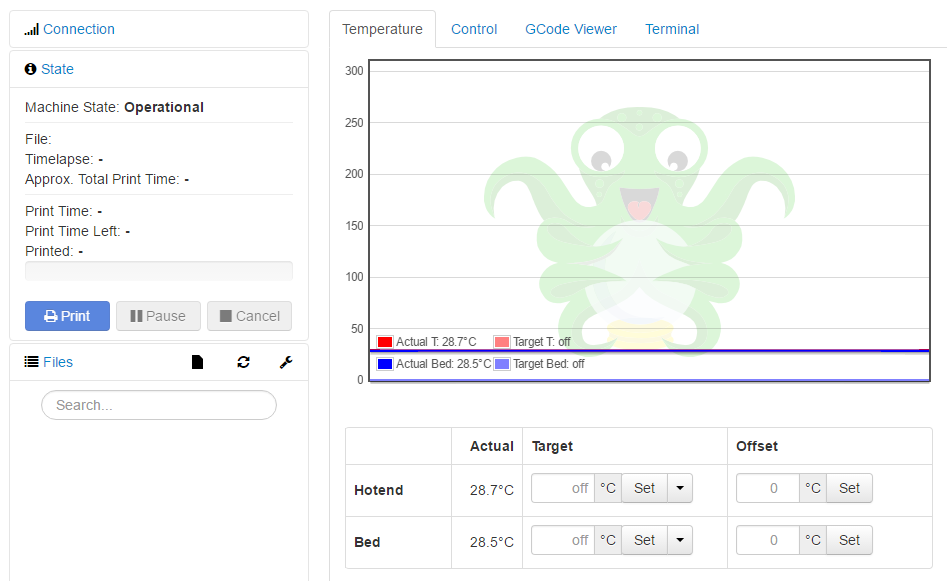Click the Machine State: Operational text

coord(114,108)
